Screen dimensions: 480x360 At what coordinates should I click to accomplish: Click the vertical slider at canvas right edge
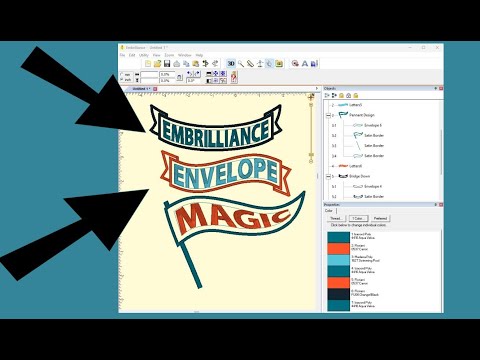pyautogui.click(x=311, y=132)
